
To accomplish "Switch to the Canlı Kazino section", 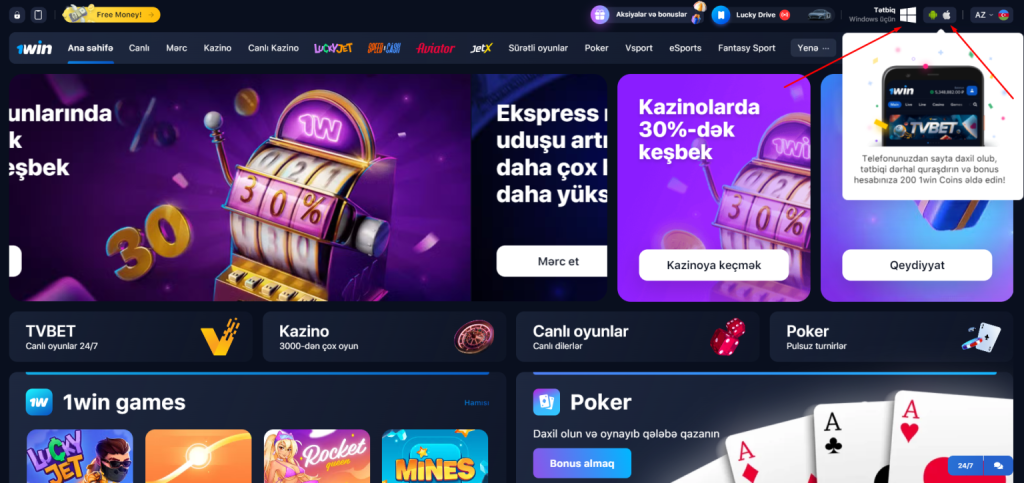I will pos(273,48).
